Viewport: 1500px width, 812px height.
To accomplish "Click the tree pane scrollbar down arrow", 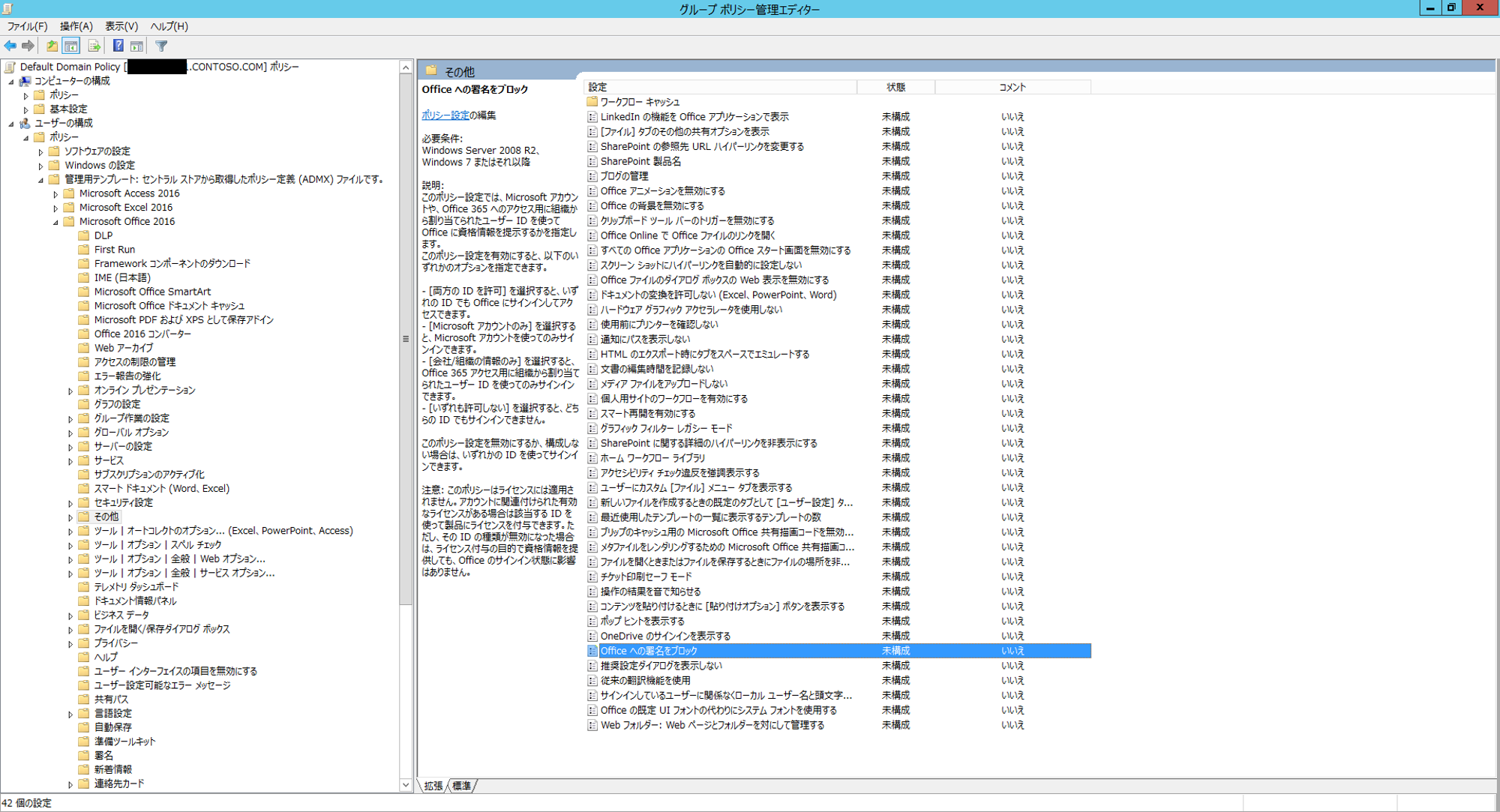I will click(x=406, y=785).
